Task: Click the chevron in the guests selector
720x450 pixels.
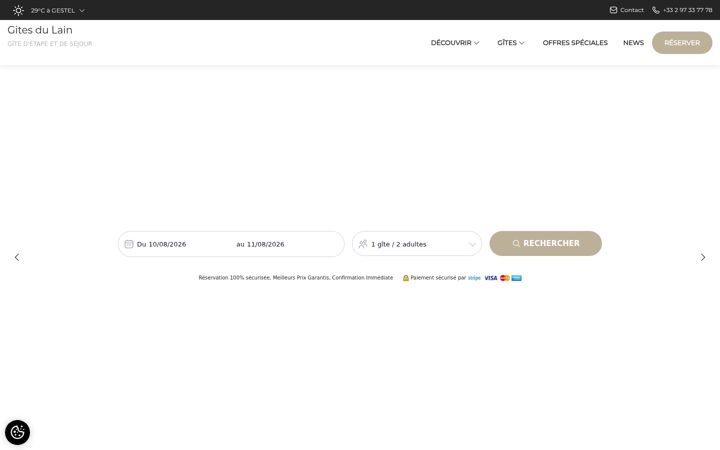Action: click(472, 244)
